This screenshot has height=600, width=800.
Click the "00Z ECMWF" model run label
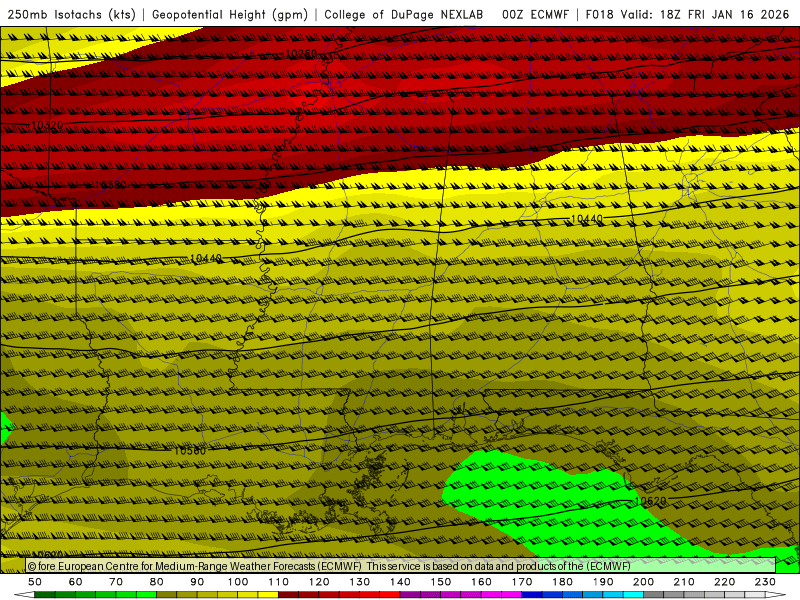coord(535,15)
